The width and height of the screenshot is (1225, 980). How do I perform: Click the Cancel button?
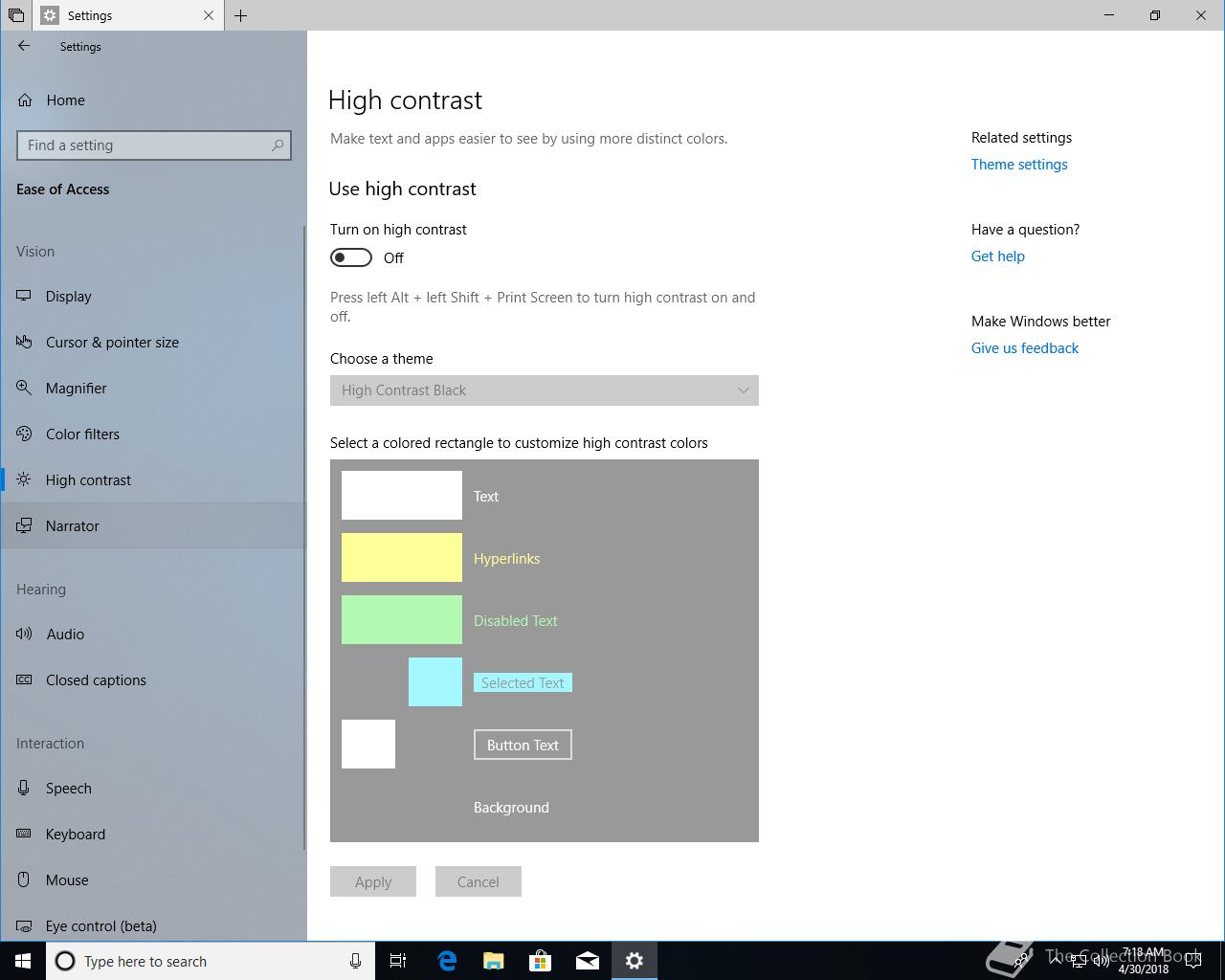479,881
